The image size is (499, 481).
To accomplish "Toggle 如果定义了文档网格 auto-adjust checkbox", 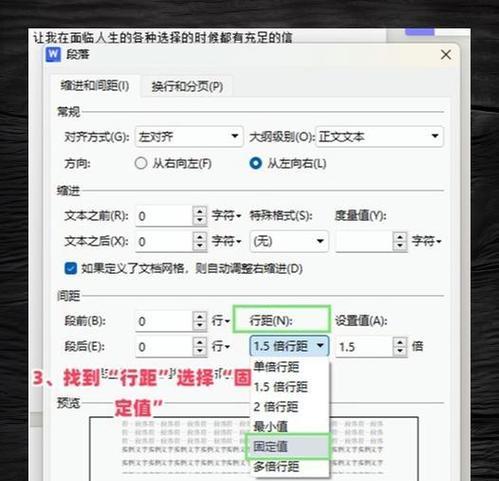I will tap(70, 268).
